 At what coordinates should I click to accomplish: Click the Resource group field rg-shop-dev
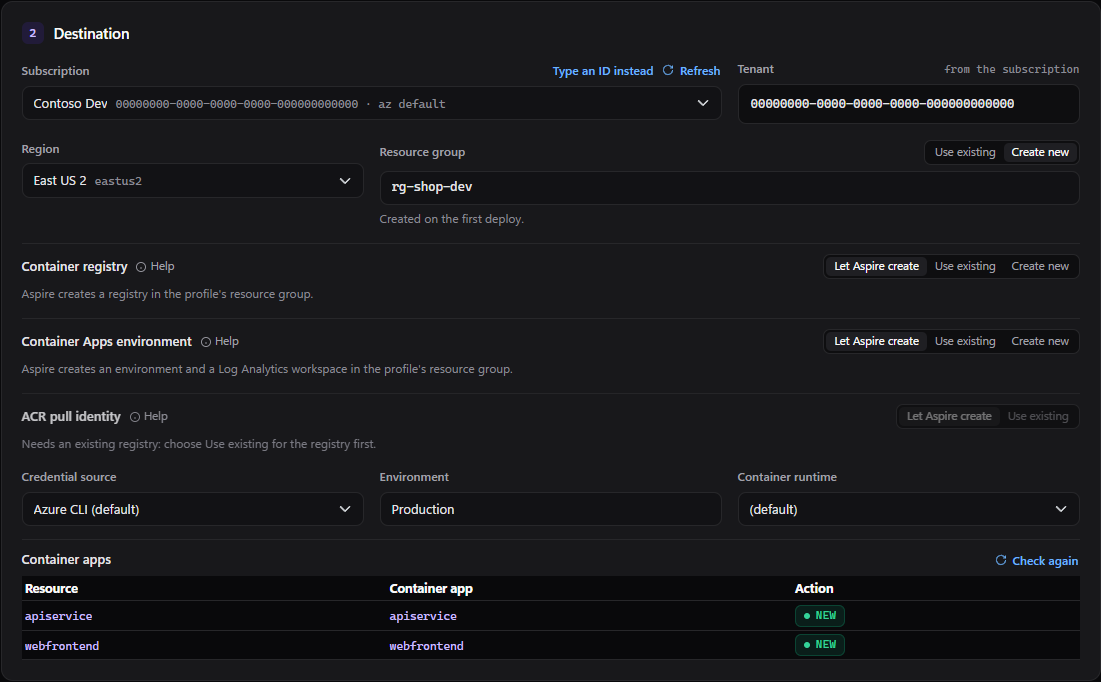(729, 188)
